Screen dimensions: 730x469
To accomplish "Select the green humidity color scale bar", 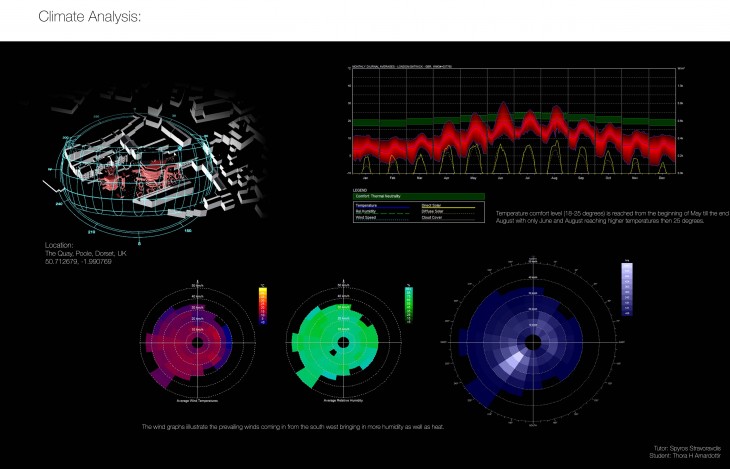I will (407, 303).
